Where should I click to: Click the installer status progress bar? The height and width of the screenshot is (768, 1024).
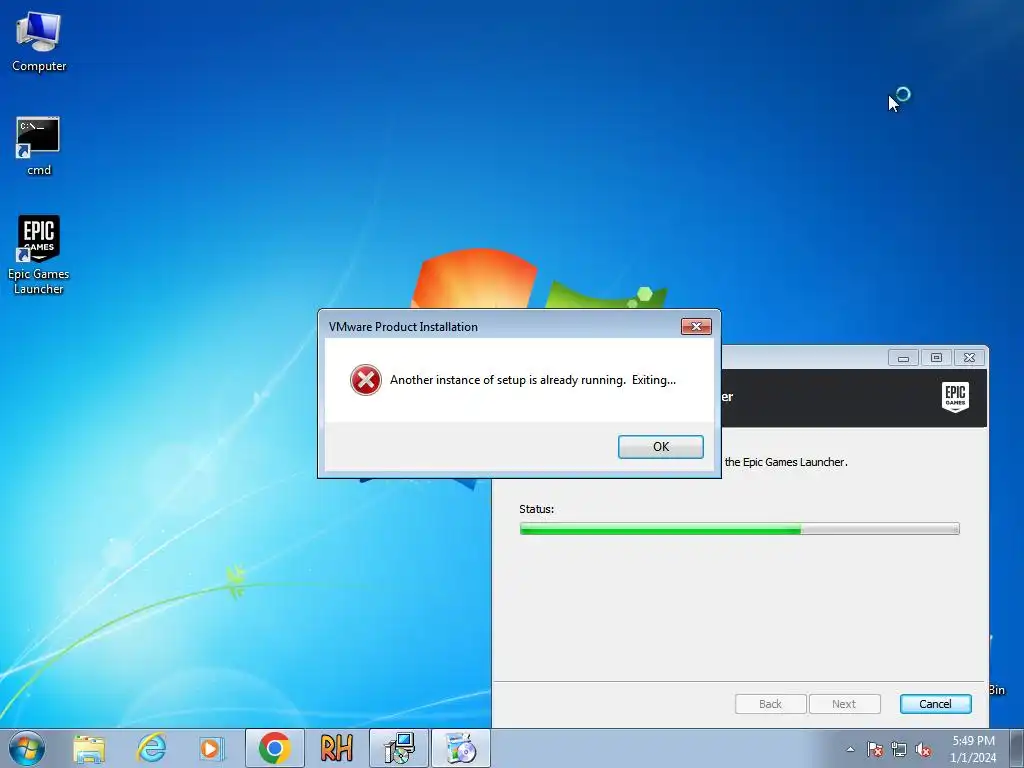point(739,529)
